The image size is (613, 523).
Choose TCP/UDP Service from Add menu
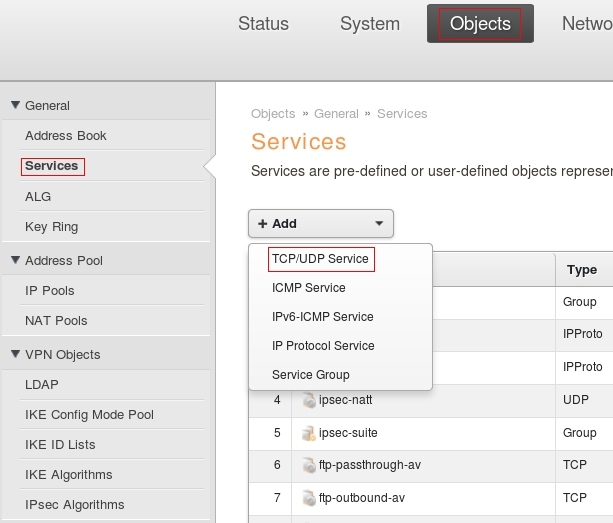(320, 259)
